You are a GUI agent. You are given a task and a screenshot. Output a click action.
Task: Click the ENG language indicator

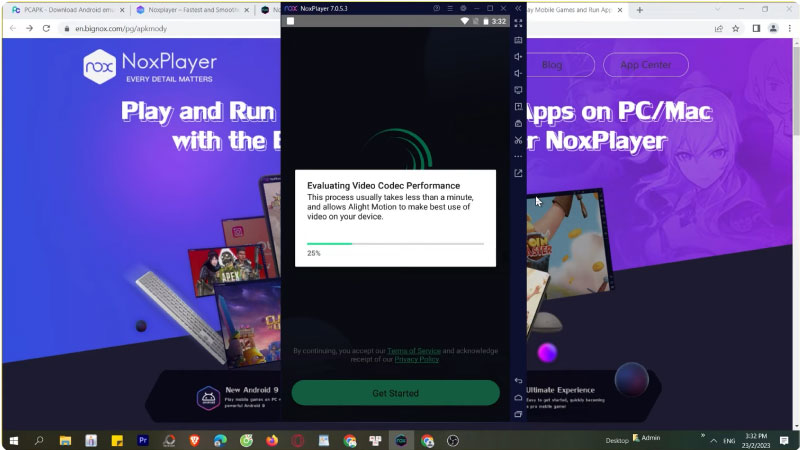(729, 441)
